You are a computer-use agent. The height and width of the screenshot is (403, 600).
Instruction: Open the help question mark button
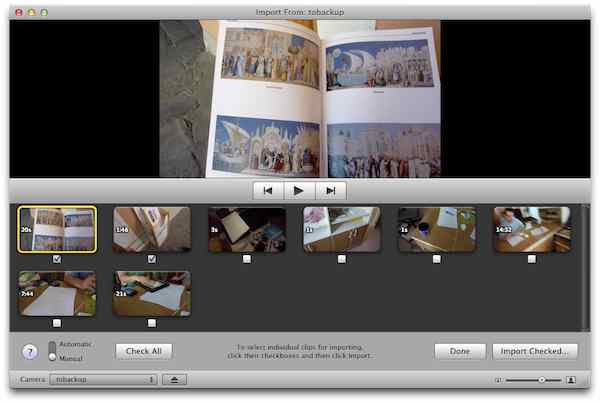30,352
